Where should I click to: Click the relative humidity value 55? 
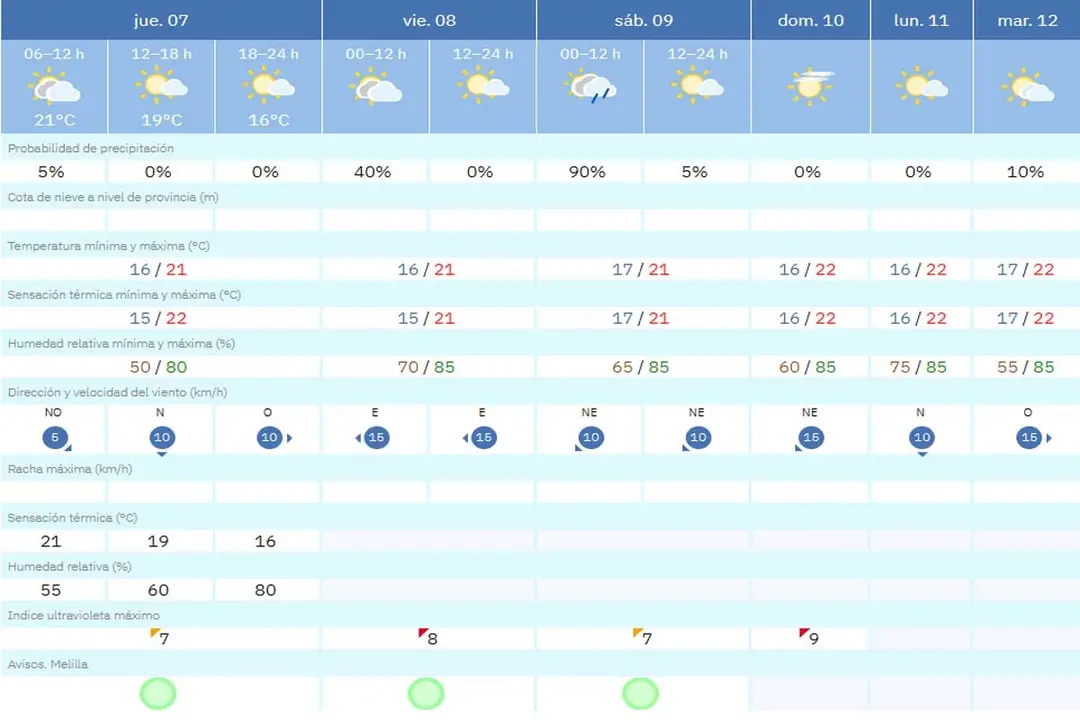51,590
